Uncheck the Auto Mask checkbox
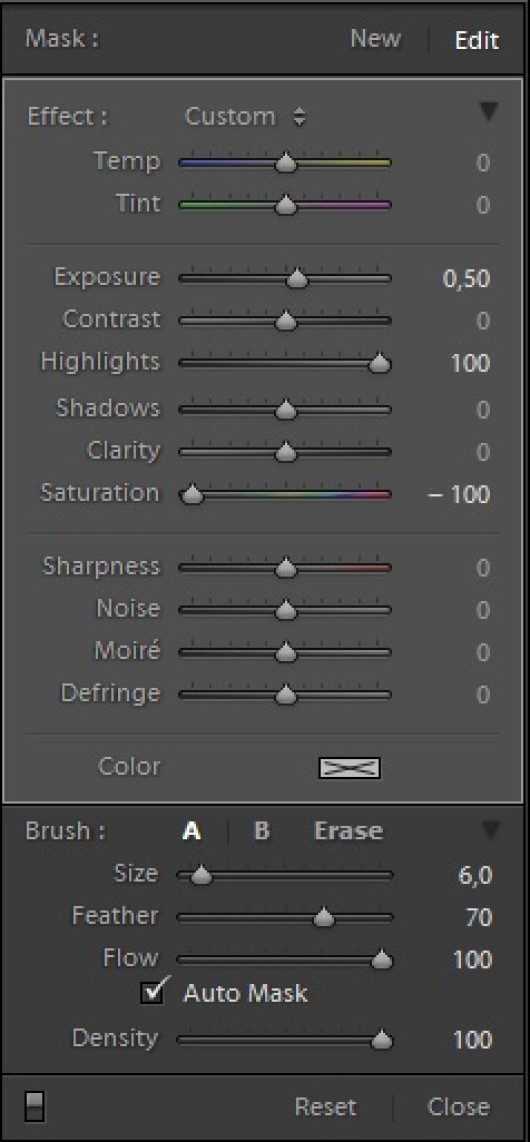The width and height of the screenshot is (530, 1142). [152, 993]
